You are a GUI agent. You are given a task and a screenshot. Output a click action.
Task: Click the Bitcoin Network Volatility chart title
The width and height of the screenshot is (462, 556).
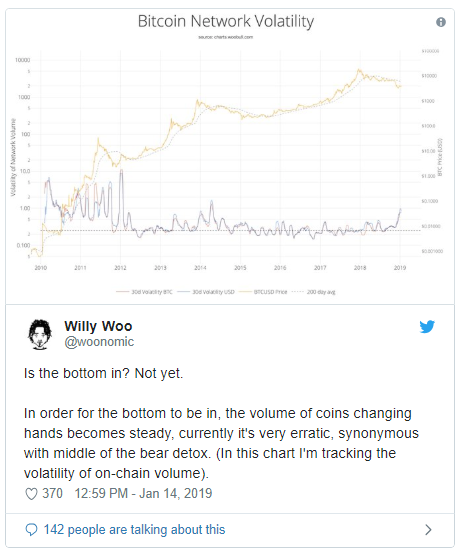226,21
